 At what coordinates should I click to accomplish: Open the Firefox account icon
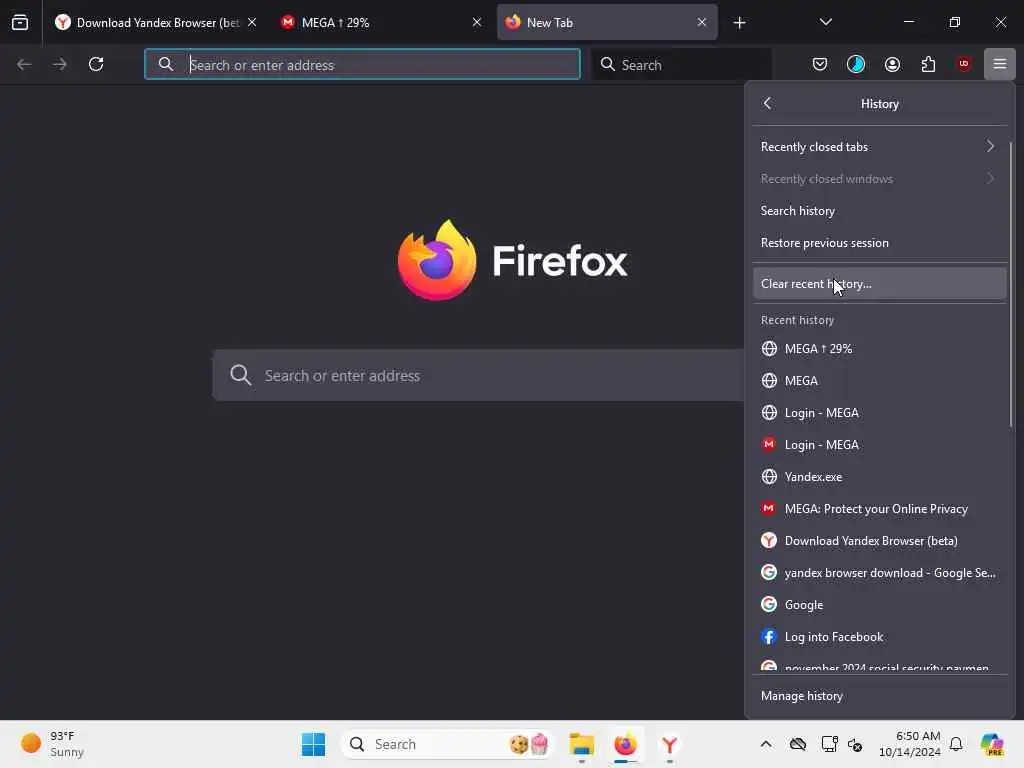tap(892, 64)
